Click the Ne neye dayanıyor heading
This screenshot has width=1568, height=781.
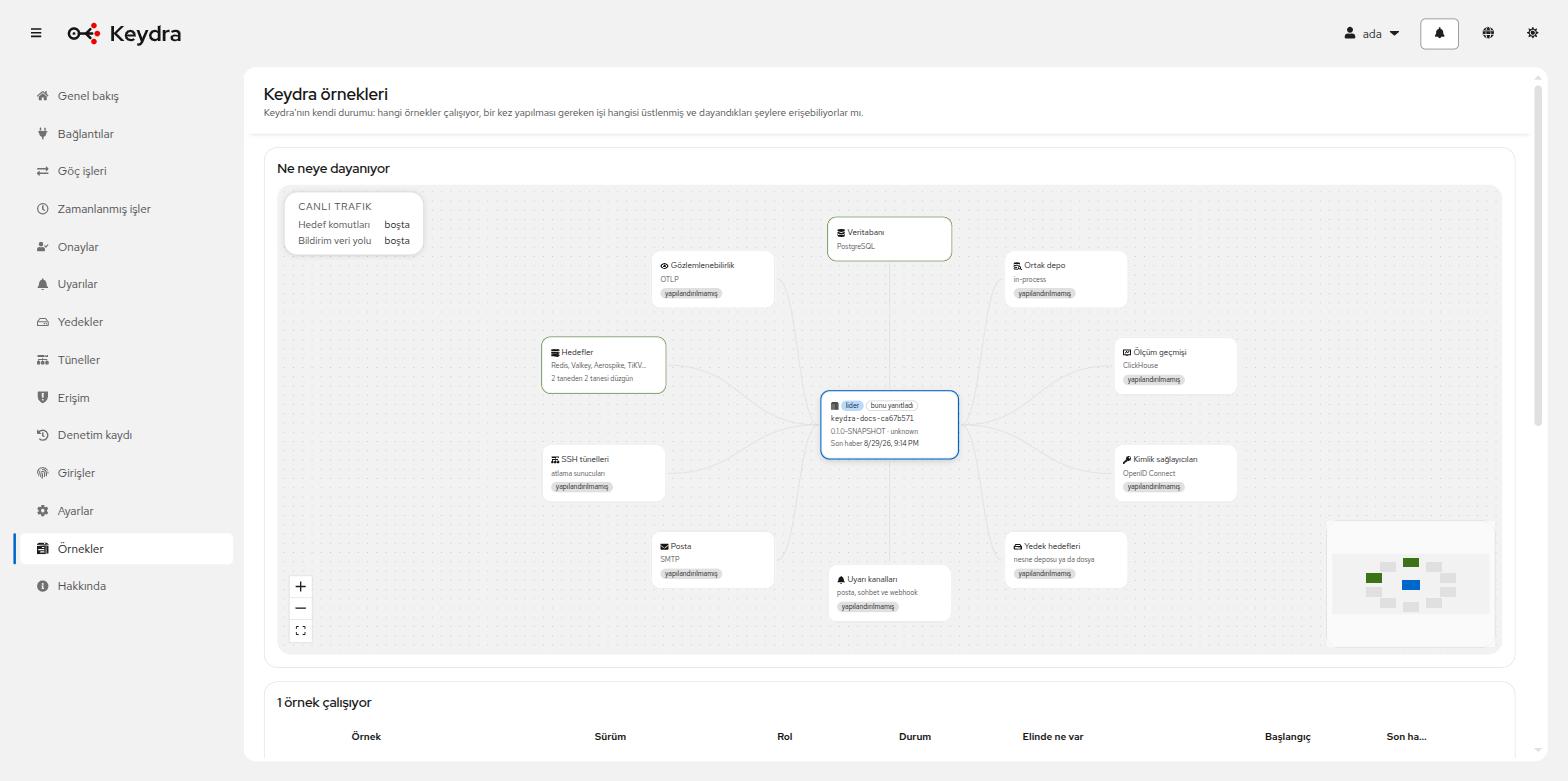[333, 169]
